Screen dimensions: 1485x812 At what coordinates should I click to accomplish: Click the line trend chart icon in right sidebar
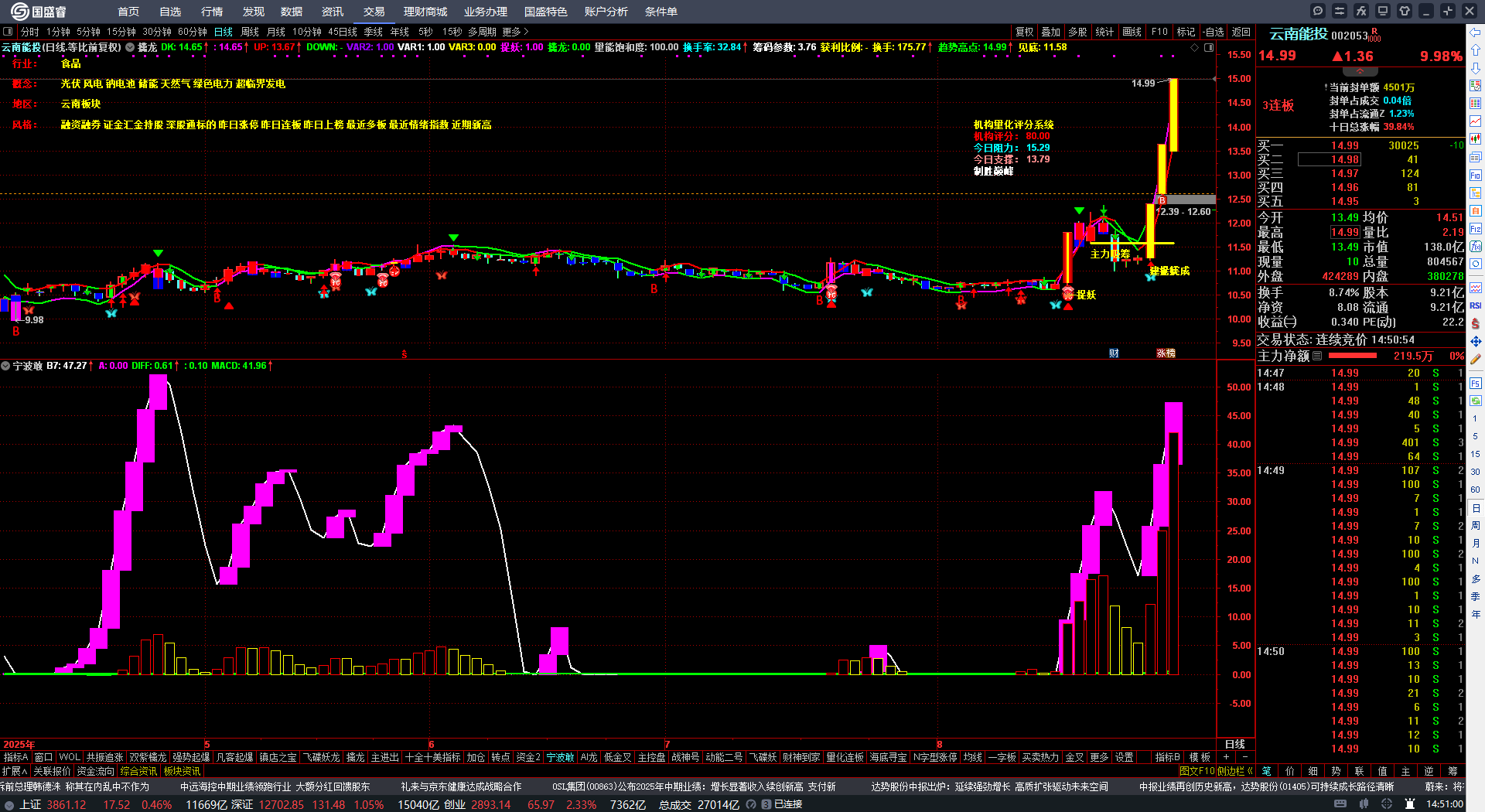click(1476, 121)
